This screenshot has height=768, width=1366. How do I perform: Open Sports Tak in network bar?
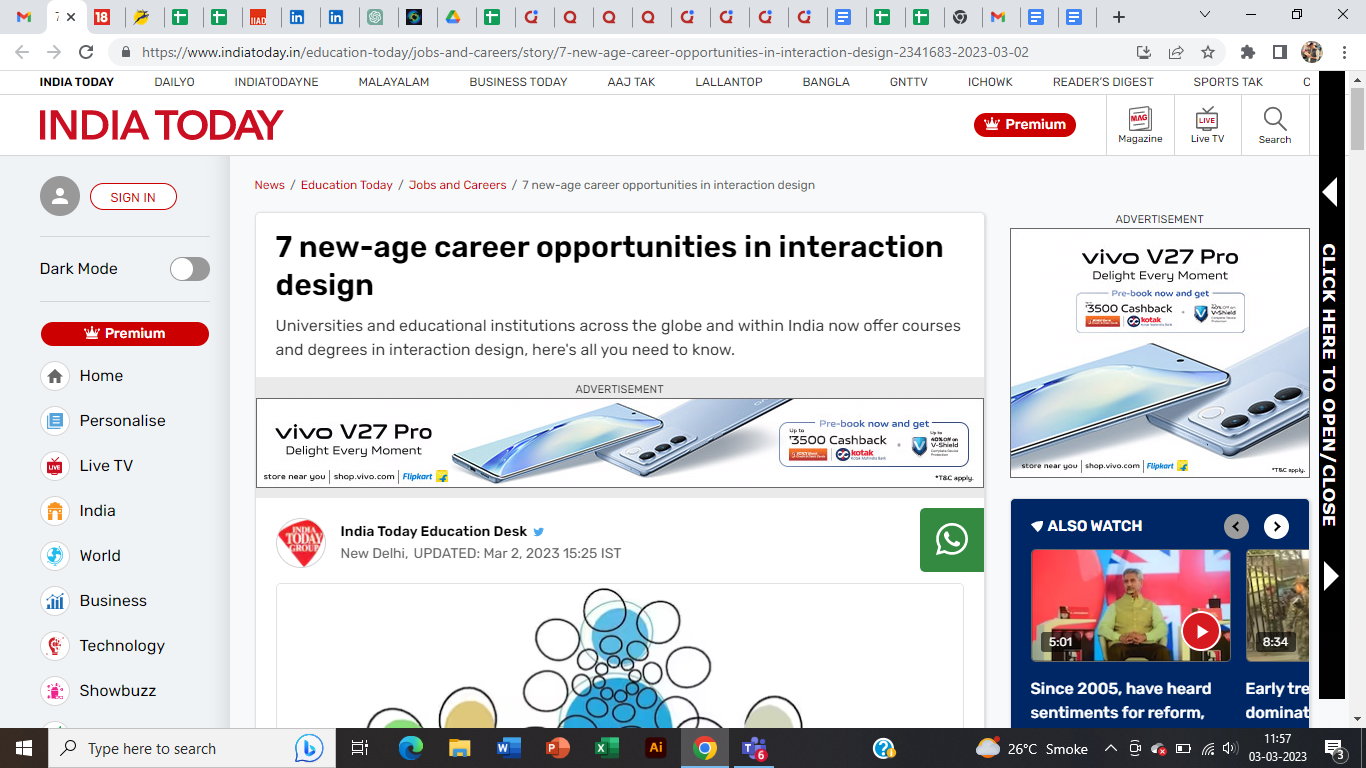point(1228,82)
